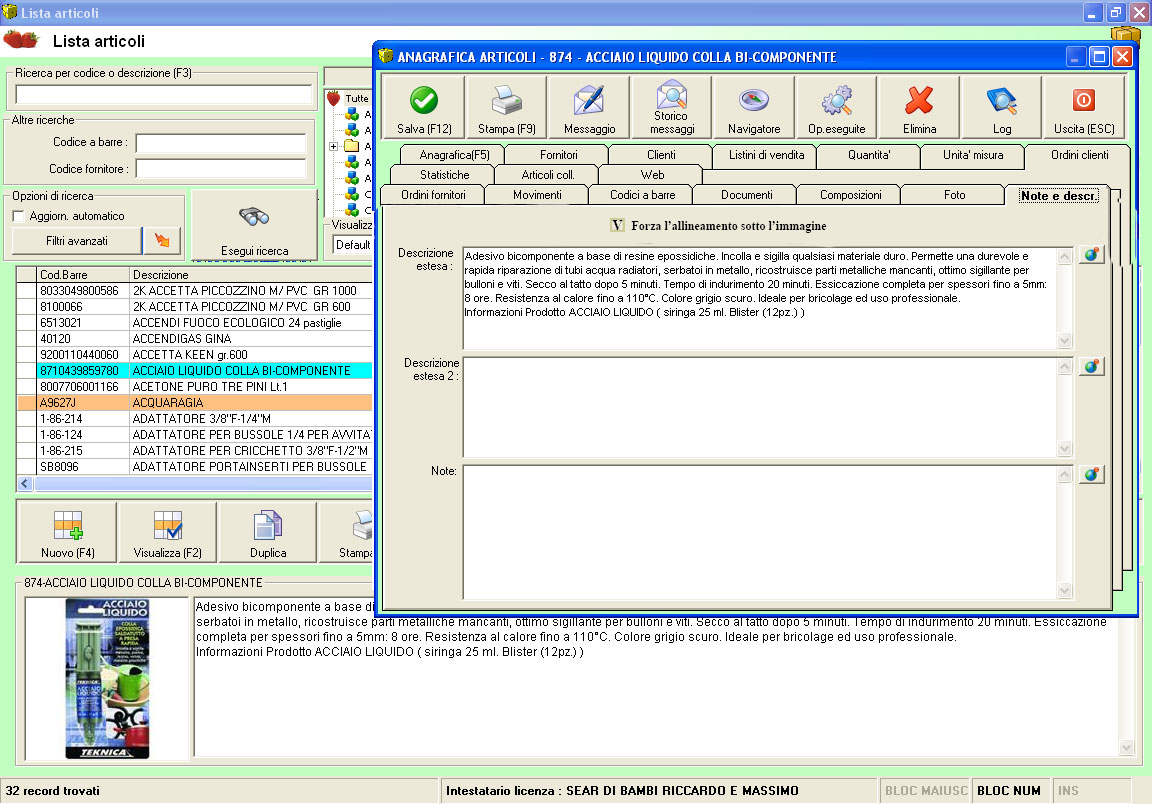Expand the folder tree node with plus sign

(x=333, y=147)
